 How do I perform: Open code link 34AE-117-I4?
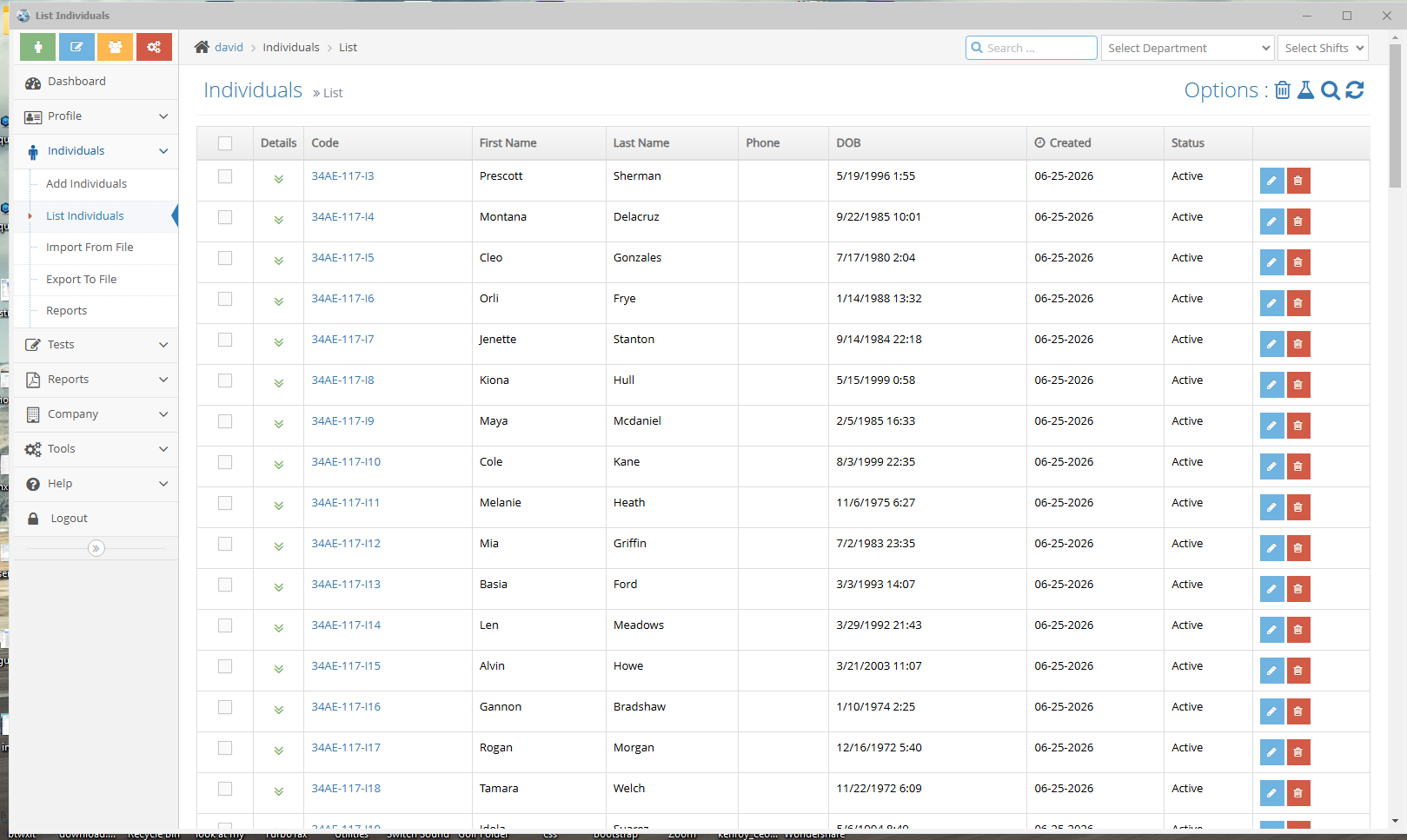point(342,216)
